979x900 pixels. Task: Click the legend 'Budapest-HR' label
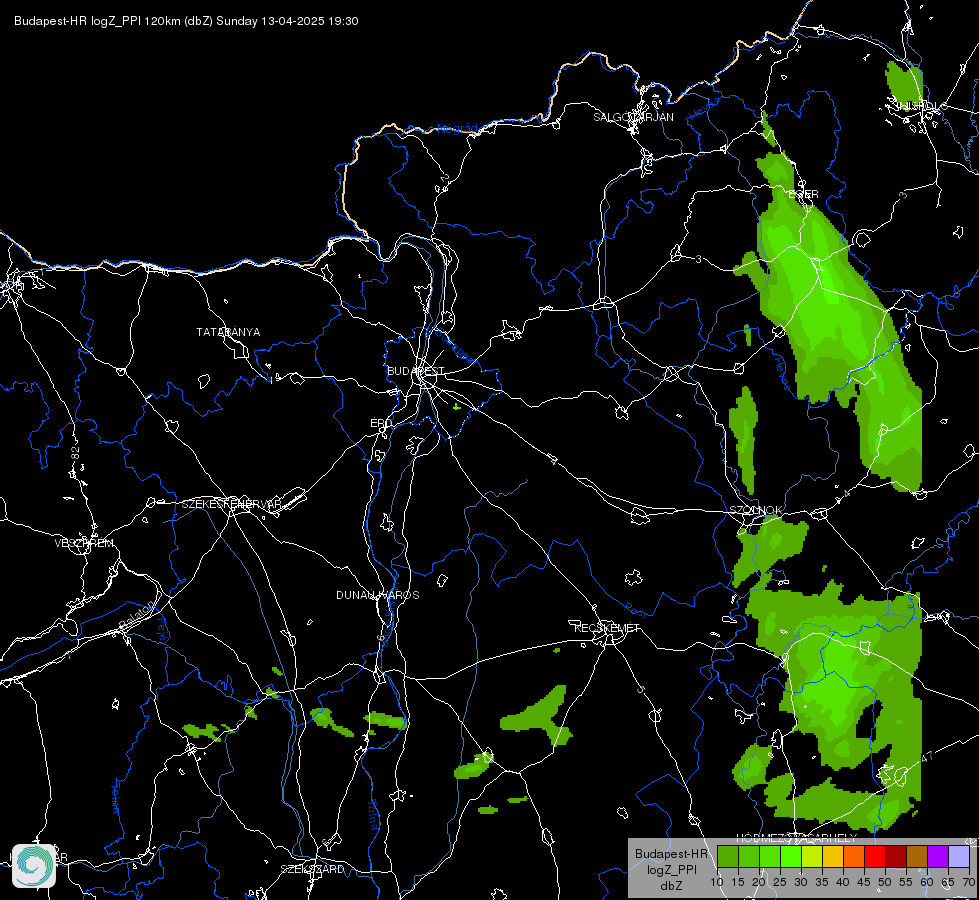coord(671,854)
